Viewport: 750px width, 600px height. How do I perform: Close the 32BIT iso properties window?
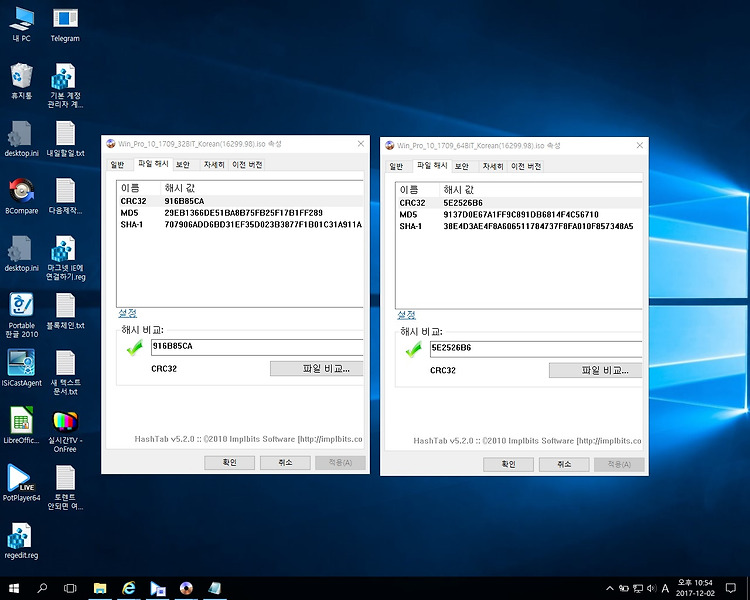pos(361,144)
